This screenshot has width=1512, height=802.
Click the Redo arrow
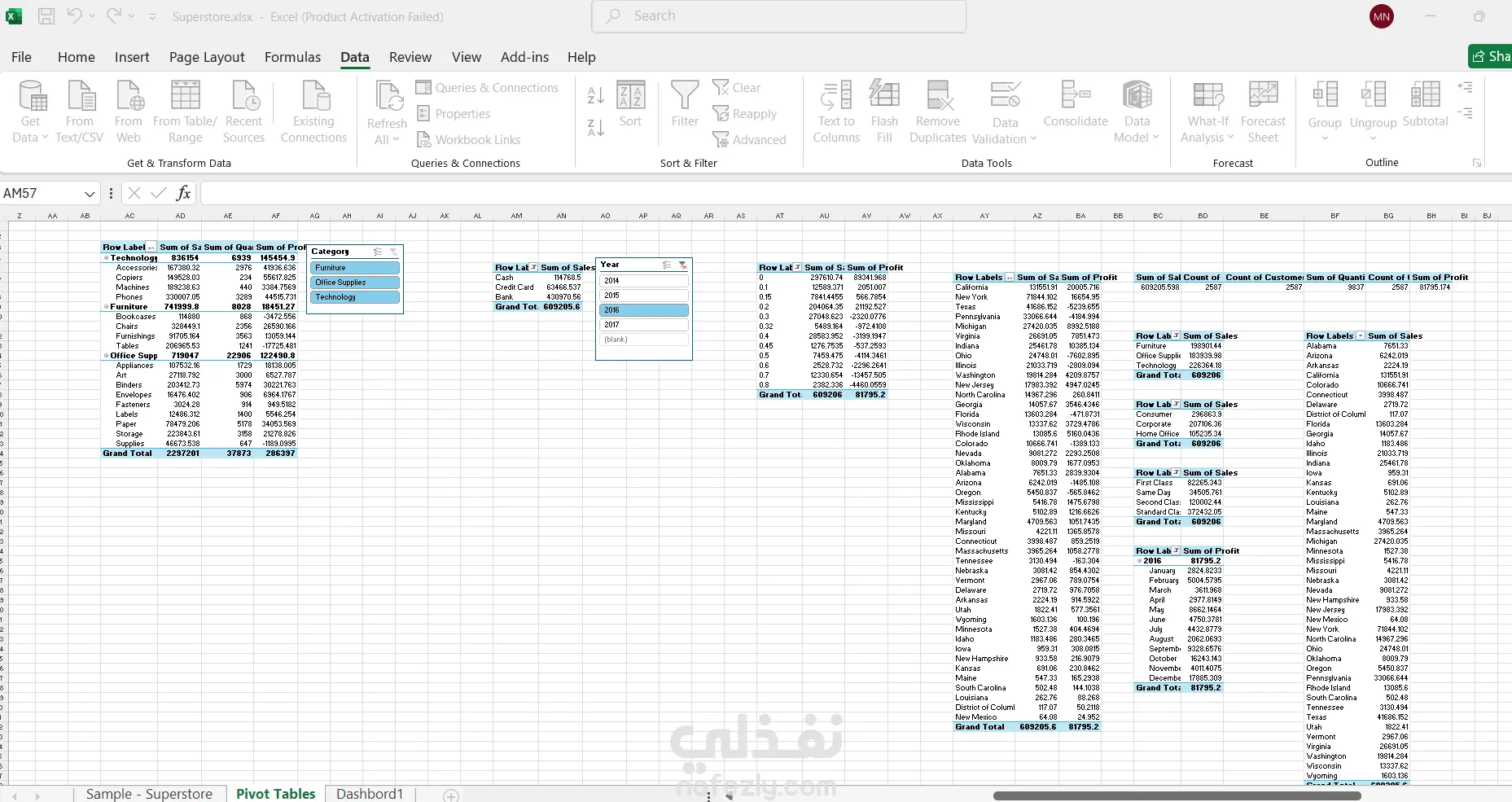click(114, 15)
